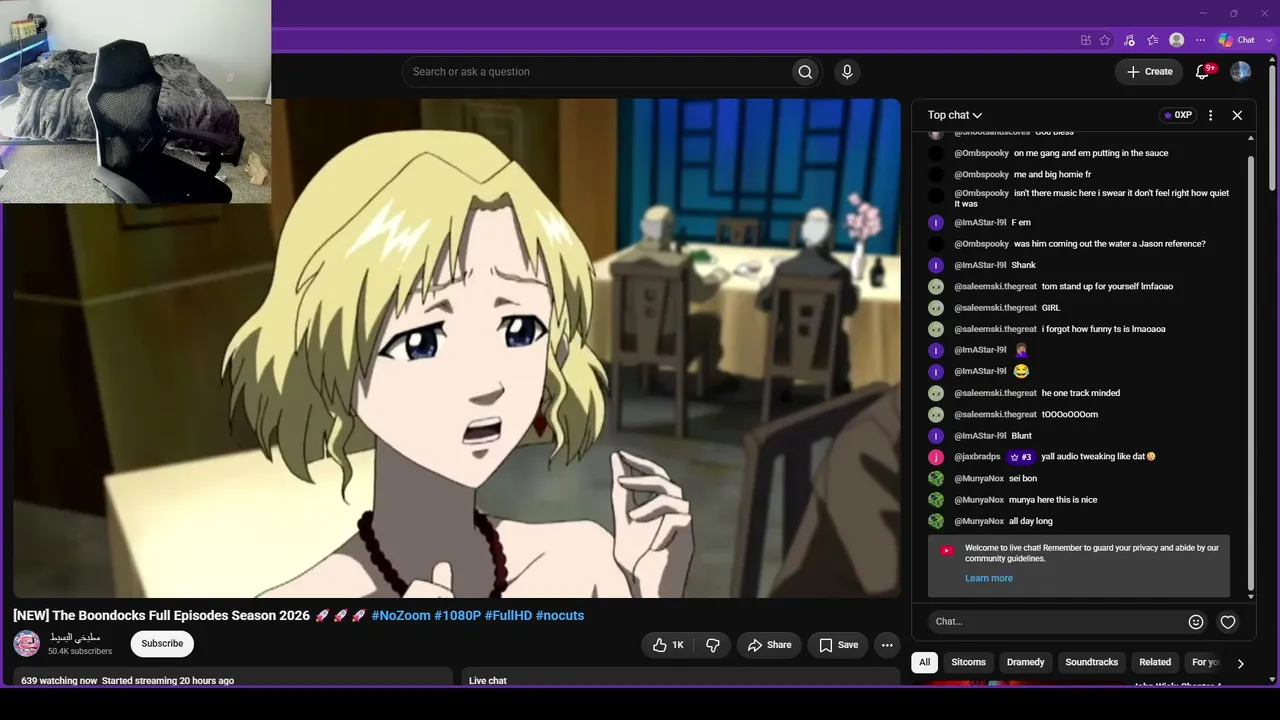Subscribe to the channel
The image size is (1280, 720).
coord(162,644)
